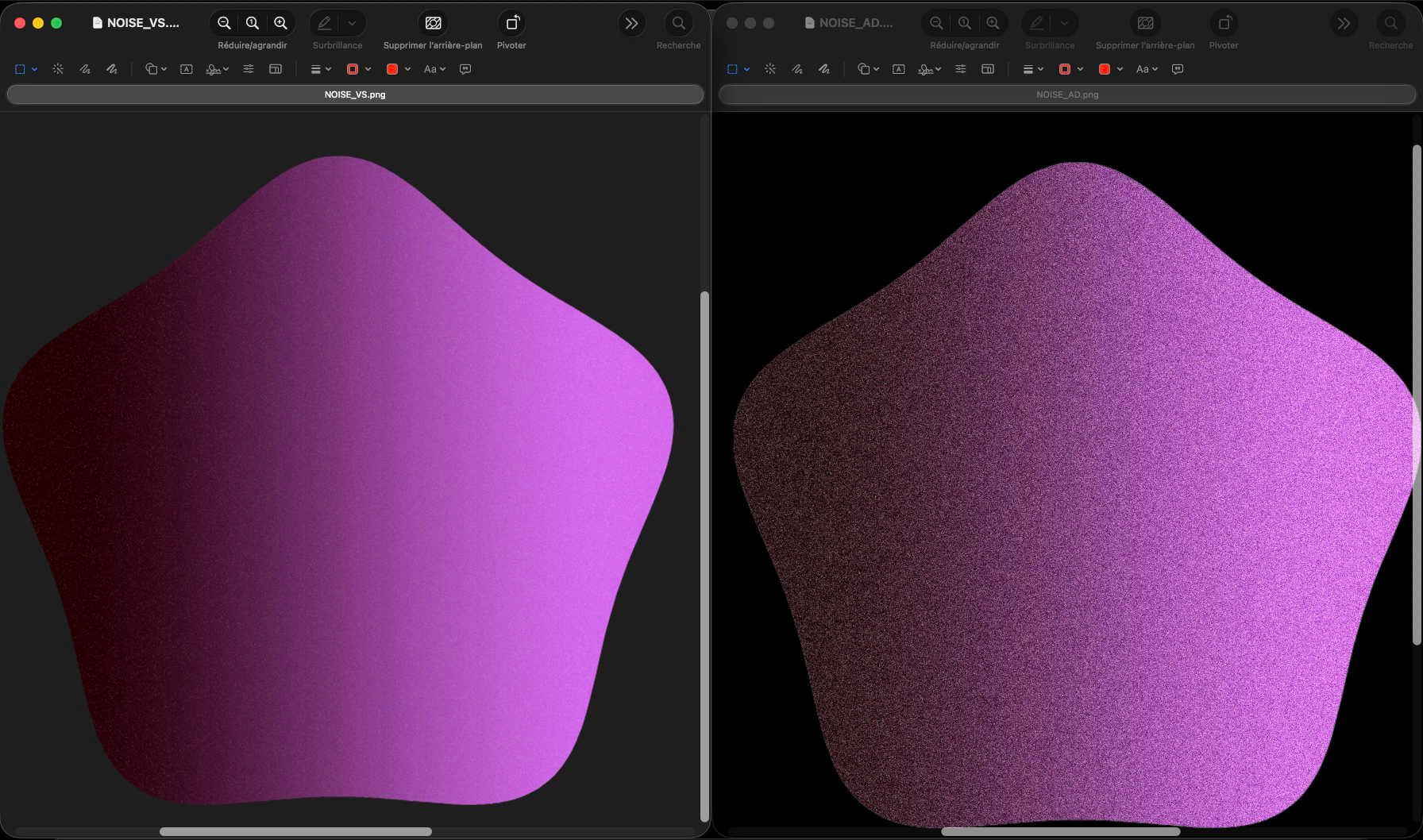
Task: Expand the signature menu in NOISE_VS toolbar
Action: coord(217,69)
